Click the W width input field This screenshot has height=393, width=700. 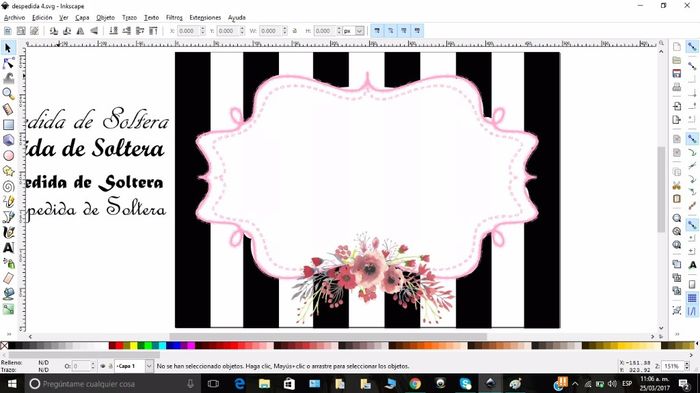[270, 31]
